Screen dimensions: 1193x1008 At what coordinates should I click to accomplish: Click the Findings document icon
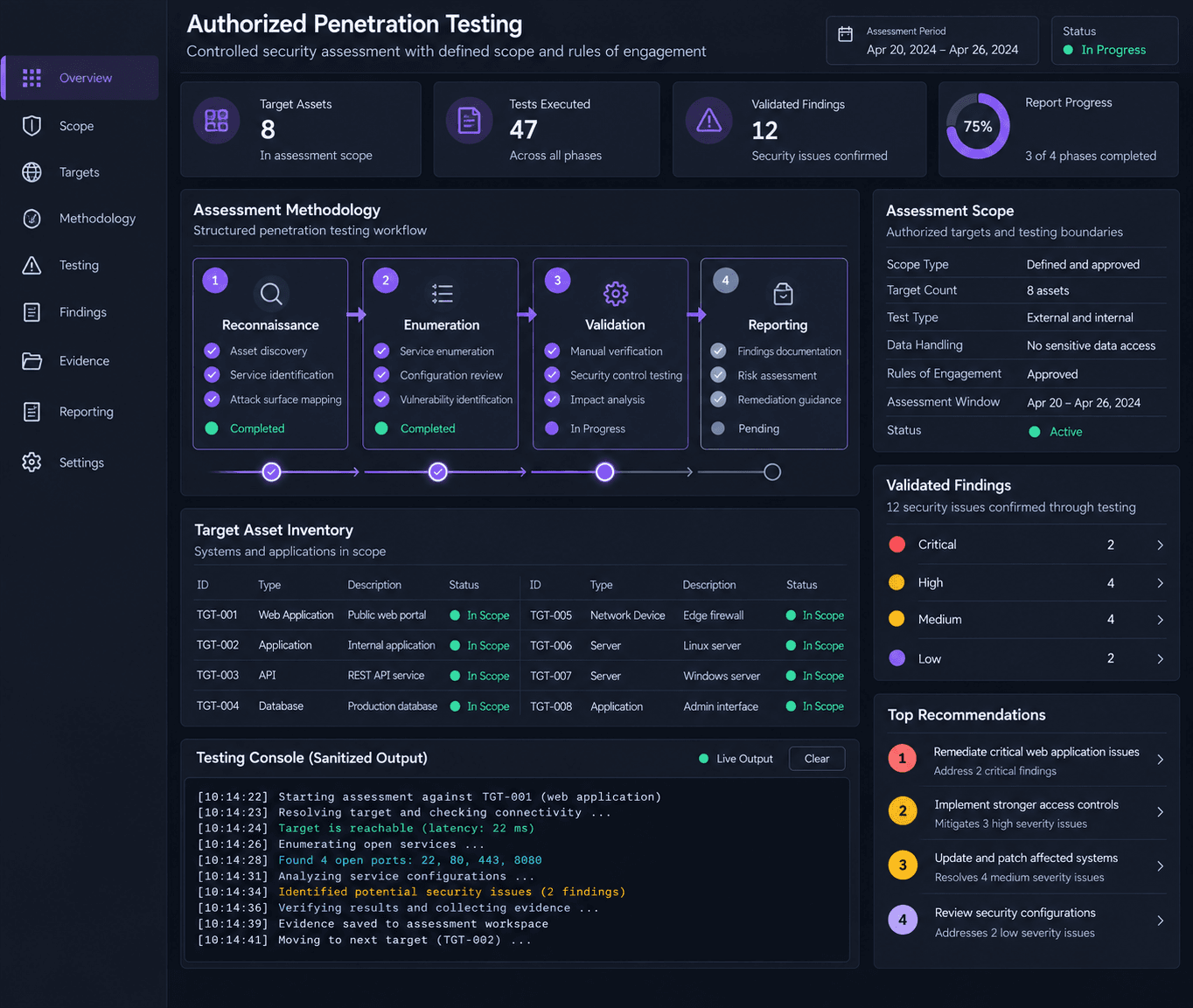[32, 312]
